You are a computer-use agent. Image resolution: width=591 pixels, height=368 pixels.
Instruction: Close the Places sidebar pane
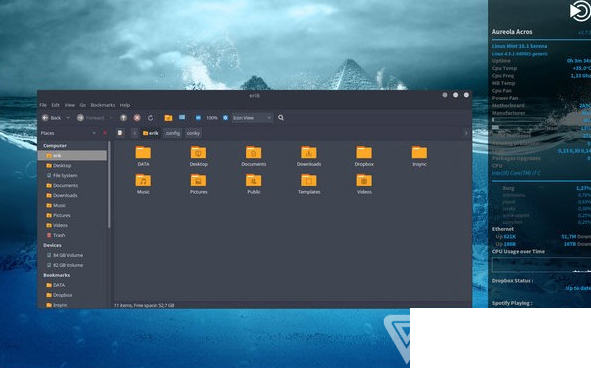click(x=105, y=133)
